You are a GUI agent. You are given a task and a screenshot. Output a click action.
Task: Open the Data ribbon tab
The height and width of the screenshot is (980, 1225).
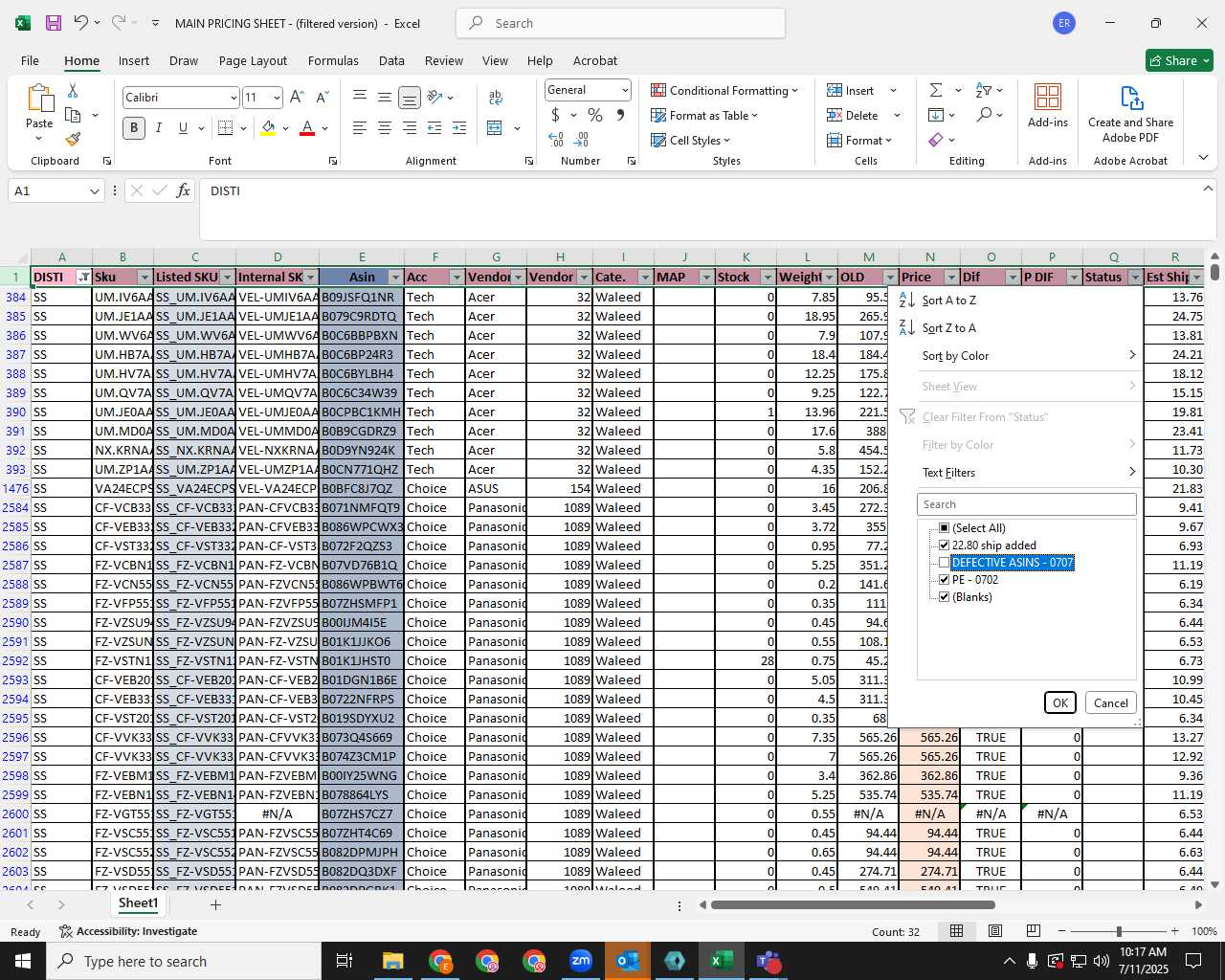(x=391, y=60)
